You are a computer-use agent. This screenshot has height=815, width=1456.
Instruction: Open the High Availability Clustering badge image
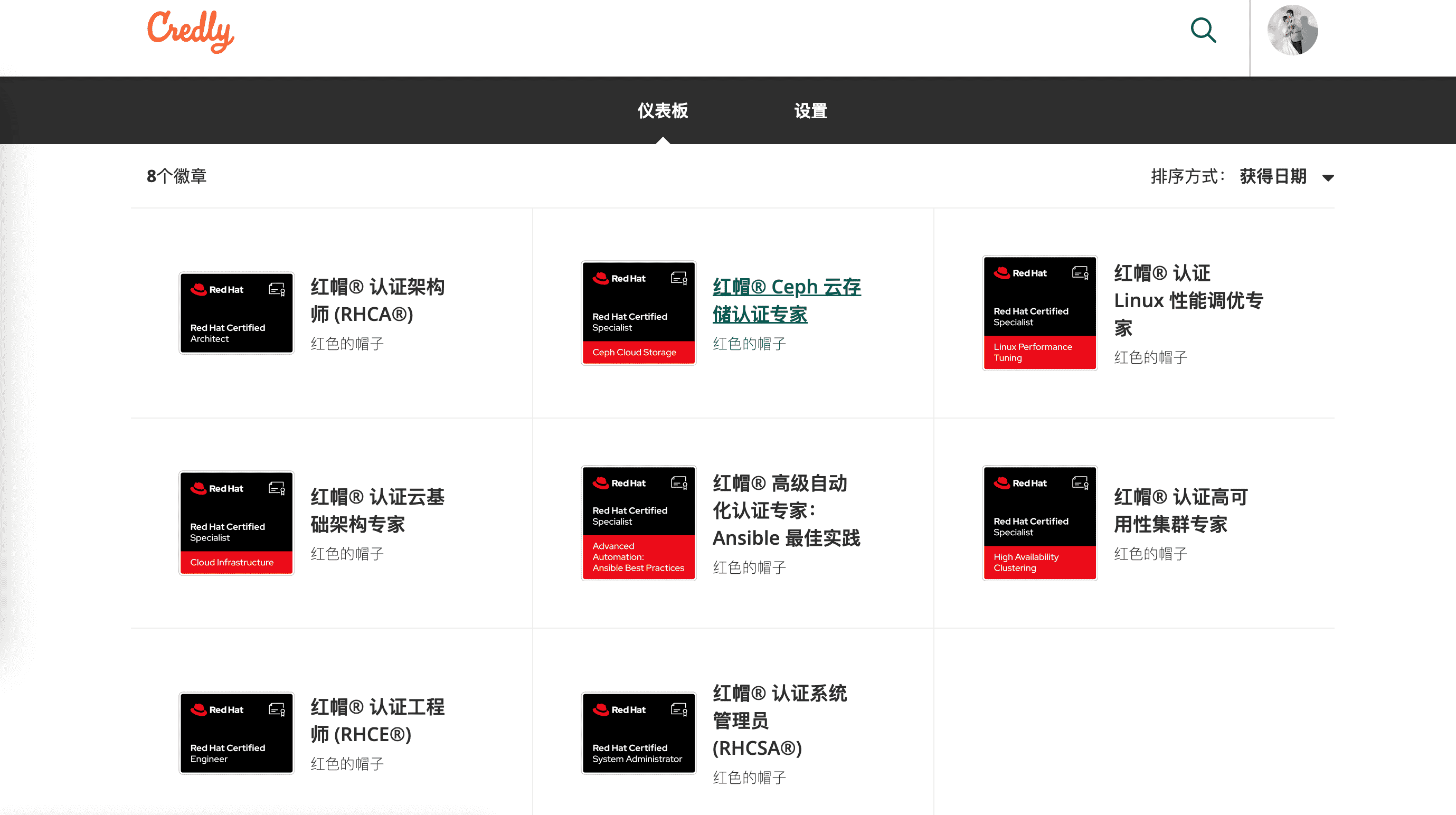pyautogui.click(x=1040, y=524)
